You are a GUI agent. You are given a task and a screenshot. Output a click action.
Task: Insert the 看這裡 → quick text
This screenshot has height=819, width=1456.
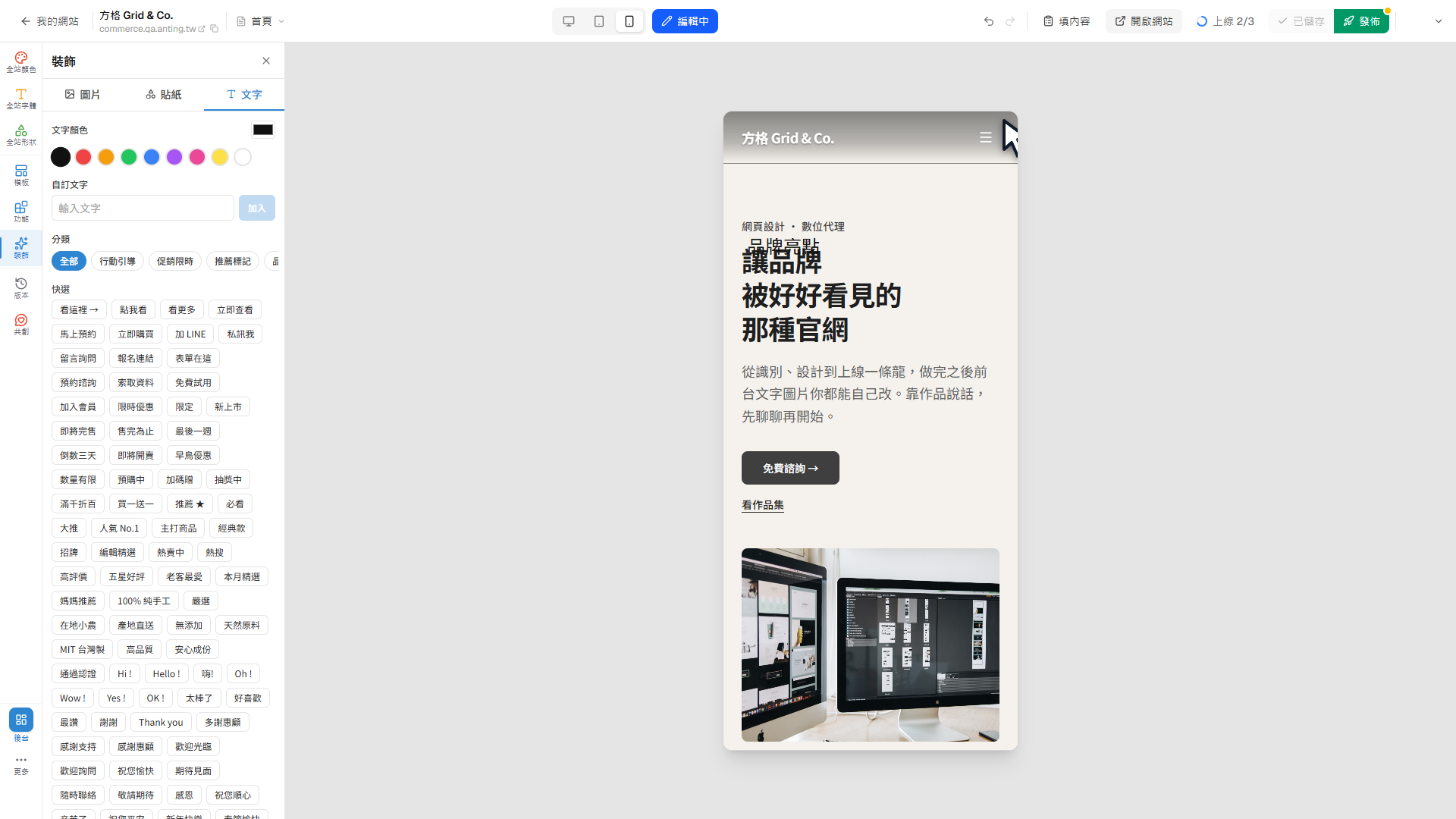pyautogui.click(x=79, y=309)
